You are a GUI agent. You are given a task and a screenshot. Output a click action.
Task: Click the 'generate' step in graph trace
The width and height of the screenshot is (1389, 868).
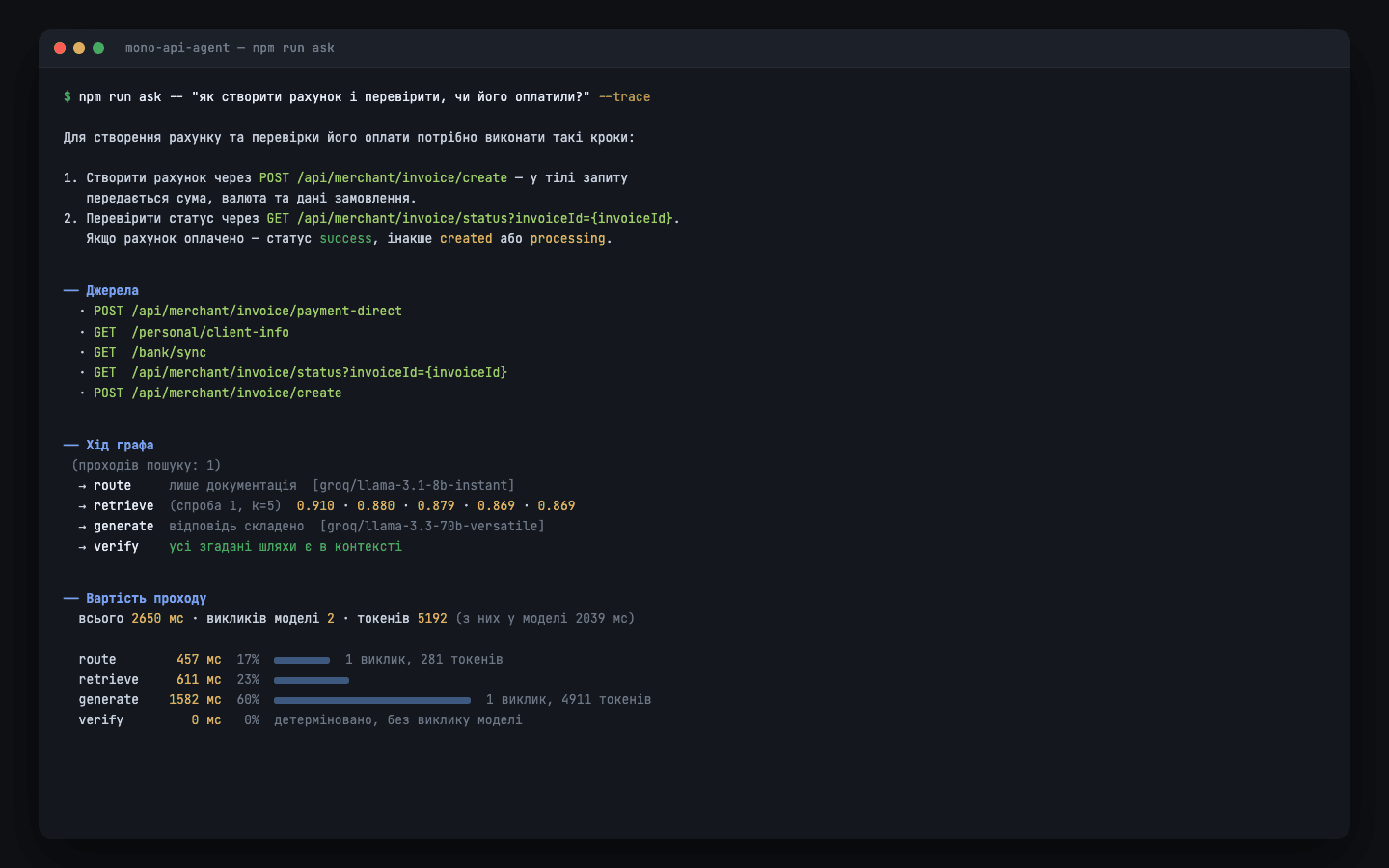click(123, 527)
